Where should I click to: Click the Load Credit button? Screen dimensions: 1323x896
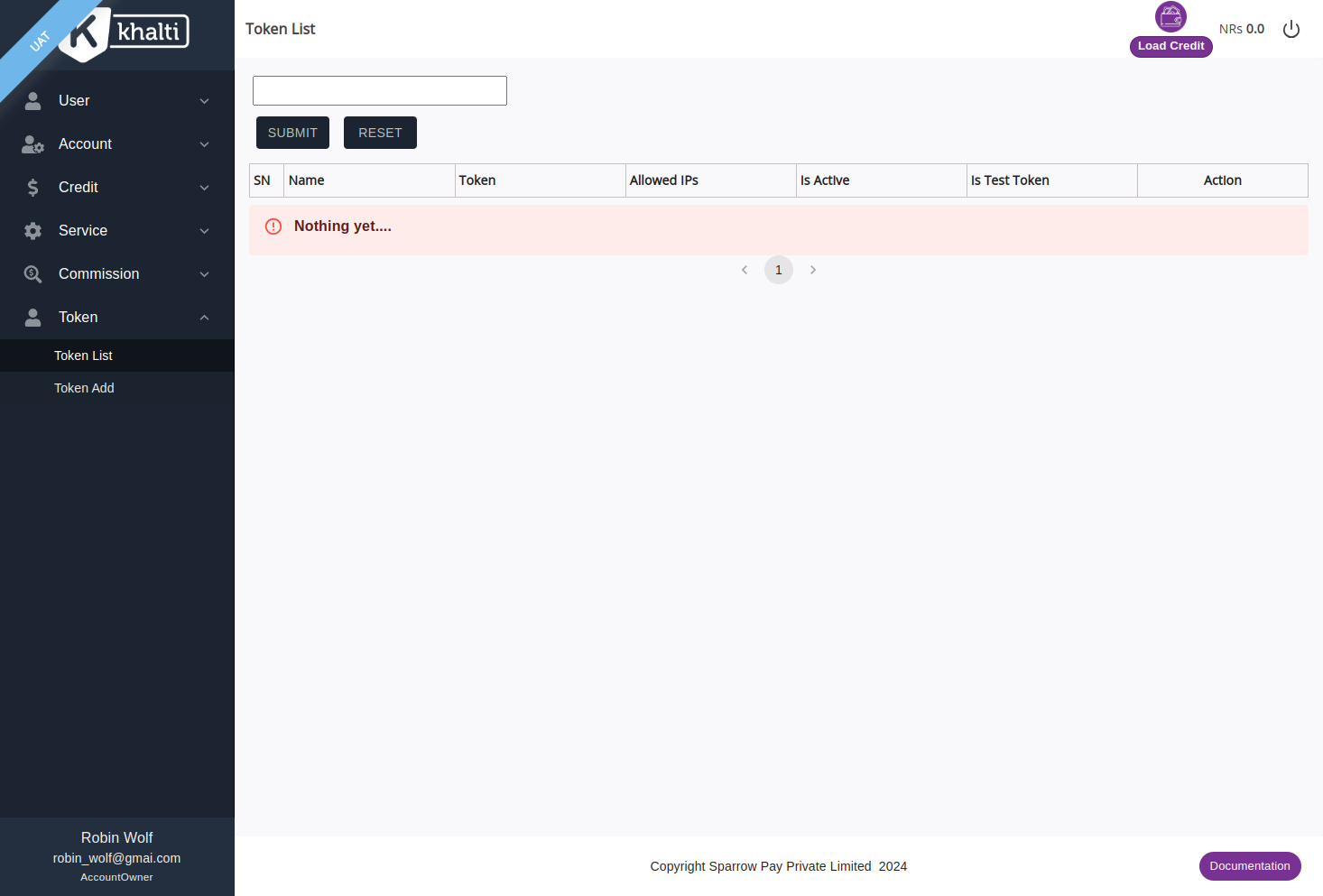[1170, 46]
